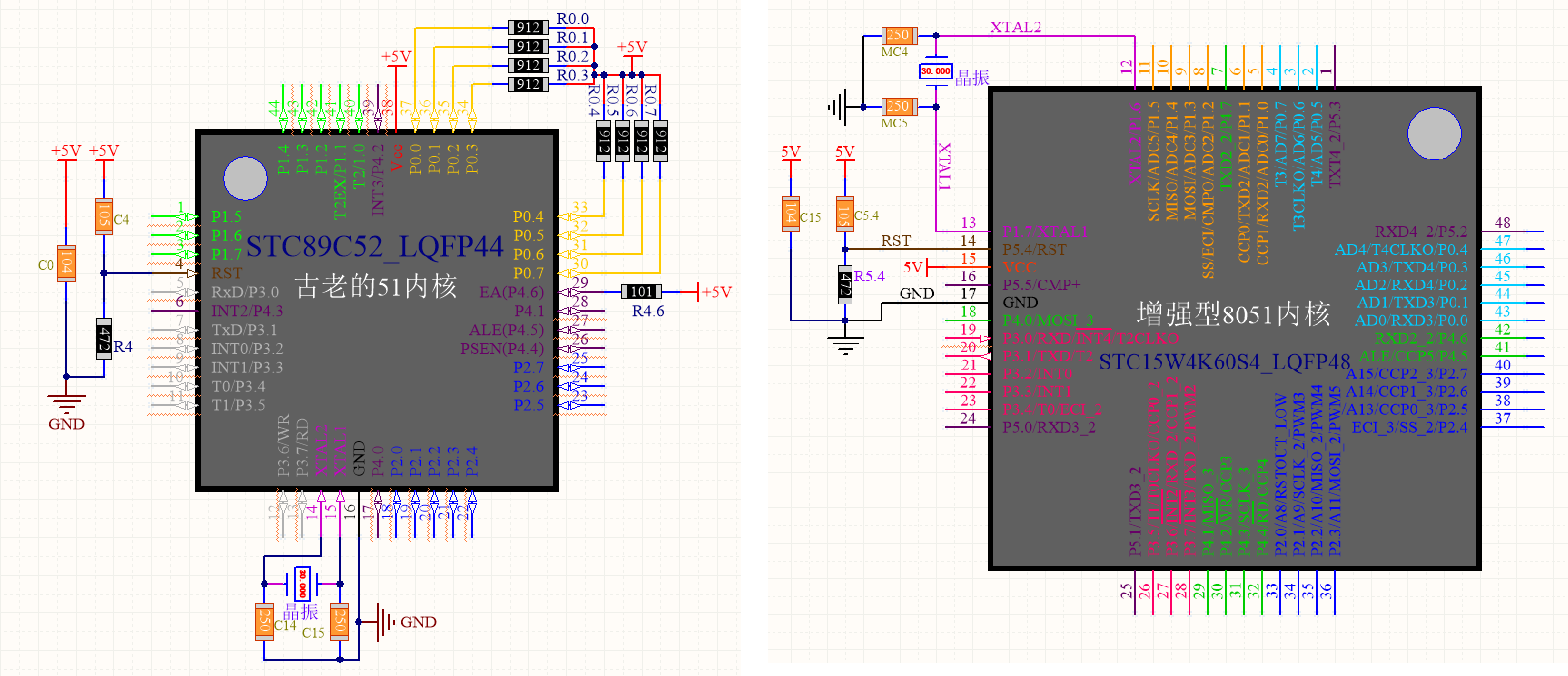
Task: Select resistor R4.6 marked 101
Action: (640, 292)
